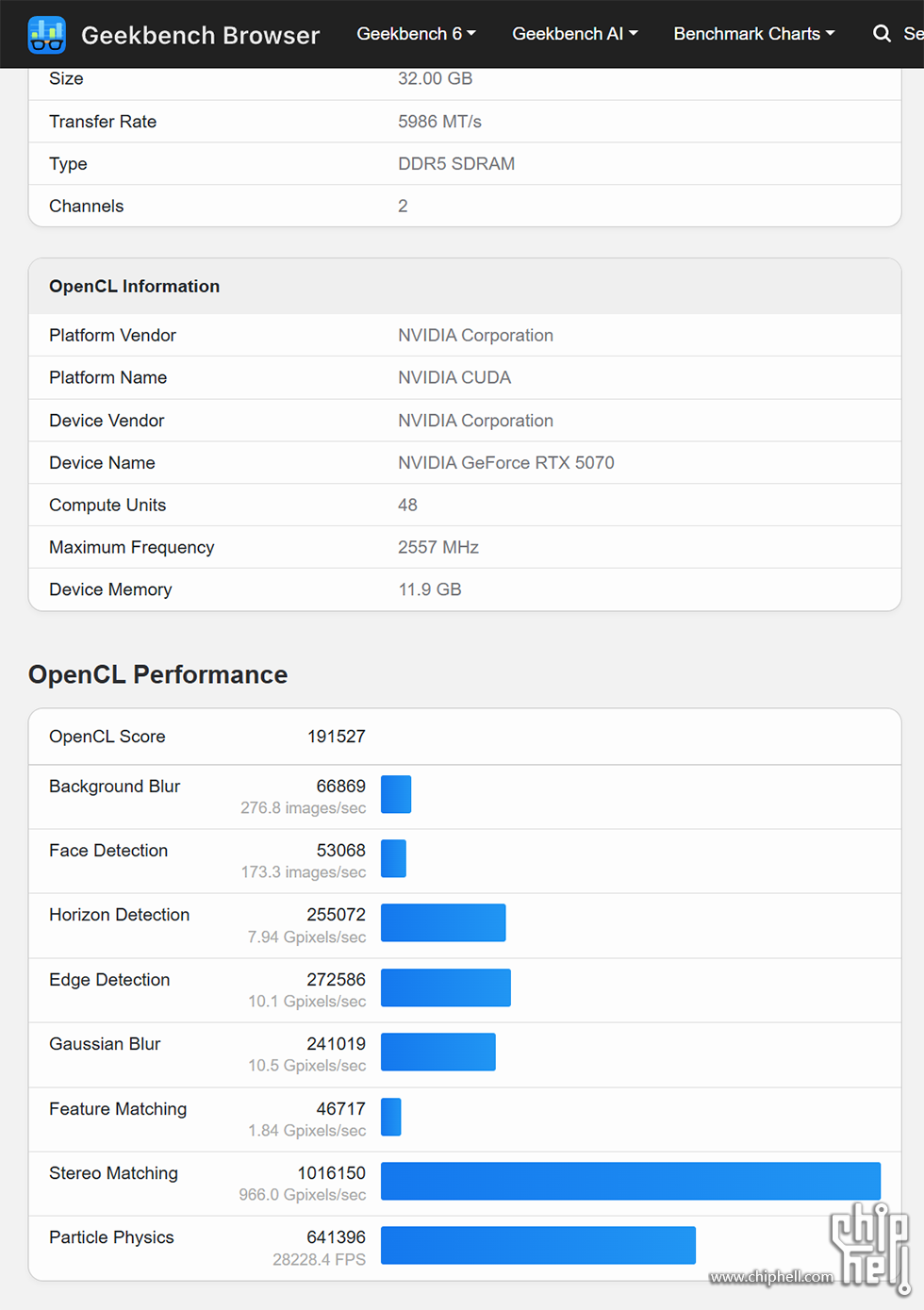Screen dimensions: 924x1310
Task: Expand the Geekbench AI dropdown chevron
Action: [634, 33]
